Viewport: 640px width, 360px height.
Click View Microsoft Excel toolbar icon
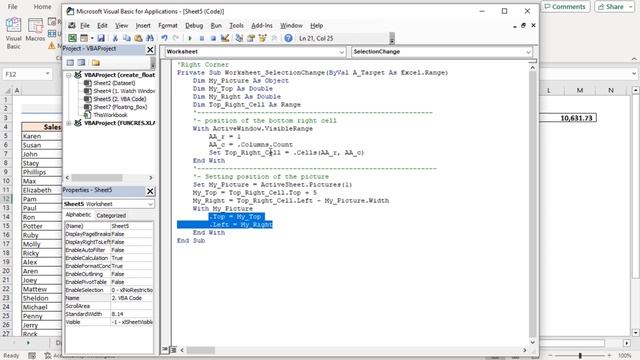(x=72, y=38)
